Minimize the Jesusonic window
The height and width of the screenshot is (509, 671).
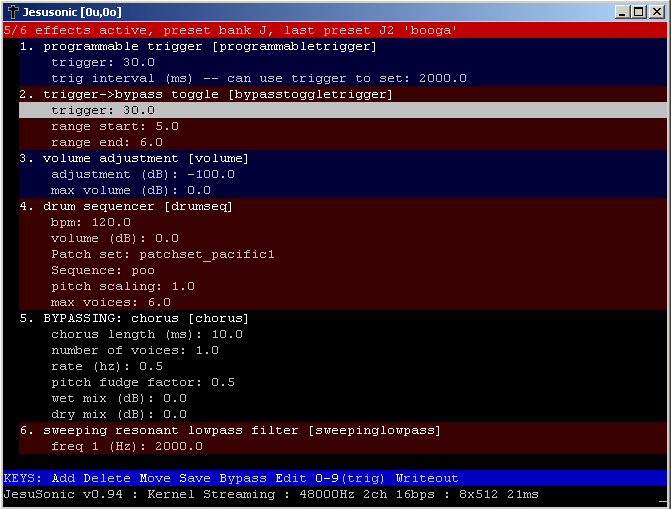pyautogui.click(x=622, y=12)
